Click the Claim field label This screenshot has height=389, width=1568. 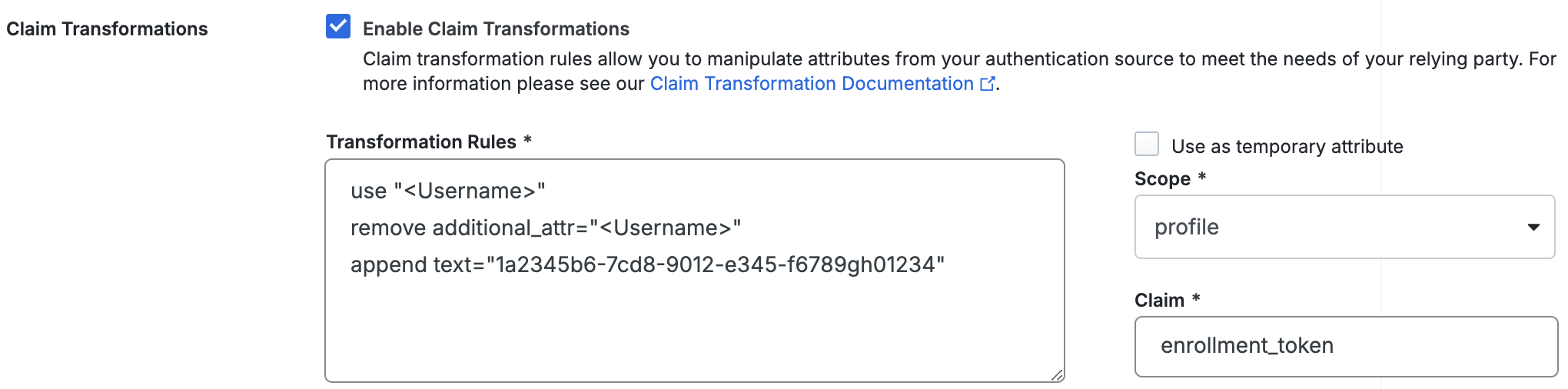tap(1159, 301)
